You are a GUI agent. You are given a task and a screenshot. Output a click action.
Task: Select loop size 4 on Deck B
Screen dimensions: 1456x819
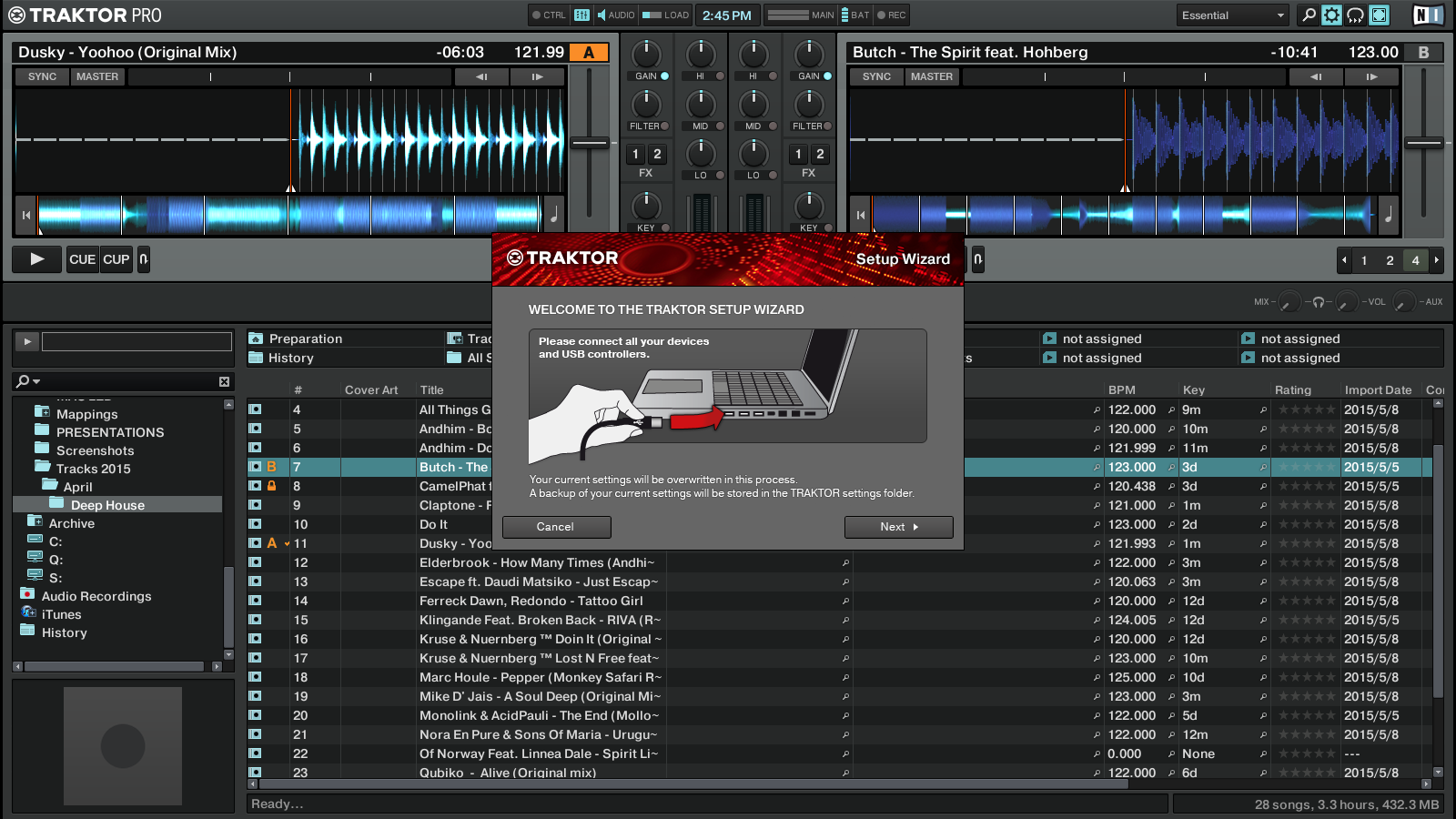pyautogui.click(x=1415, y=260)
